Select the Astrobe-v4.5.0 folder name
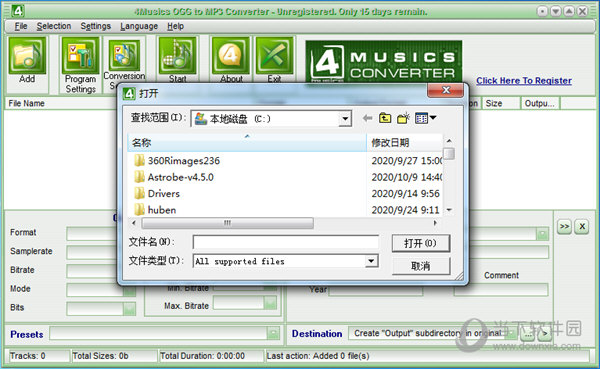Screen dimensions: 600x369 click(x=181, y=177)
